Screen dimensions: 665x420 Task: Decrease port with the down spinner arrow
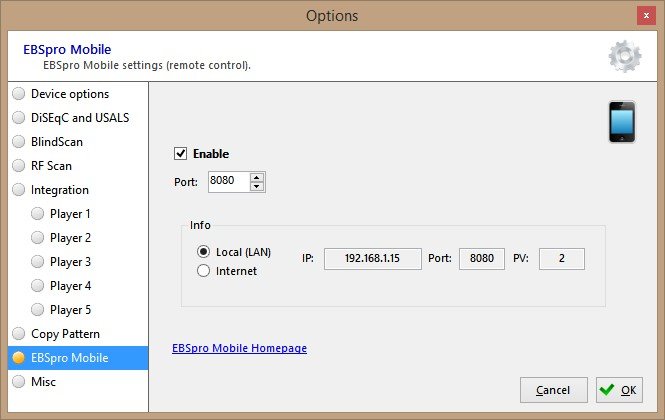click(257, 187)
